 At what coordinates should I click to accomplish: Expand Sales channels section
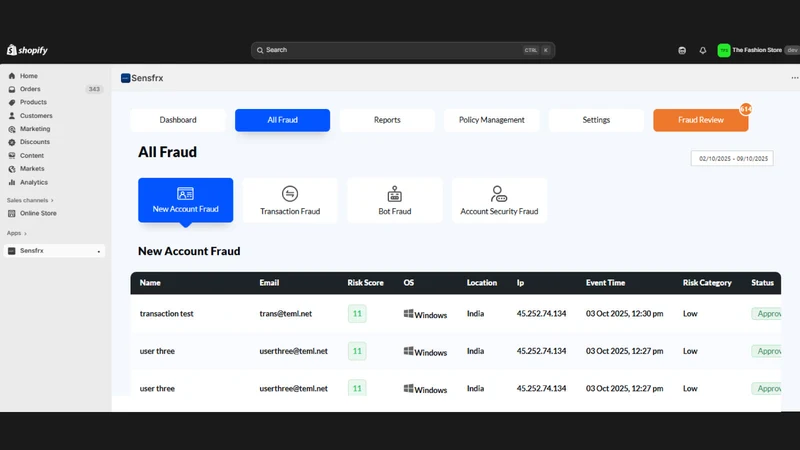coord(30,201)
